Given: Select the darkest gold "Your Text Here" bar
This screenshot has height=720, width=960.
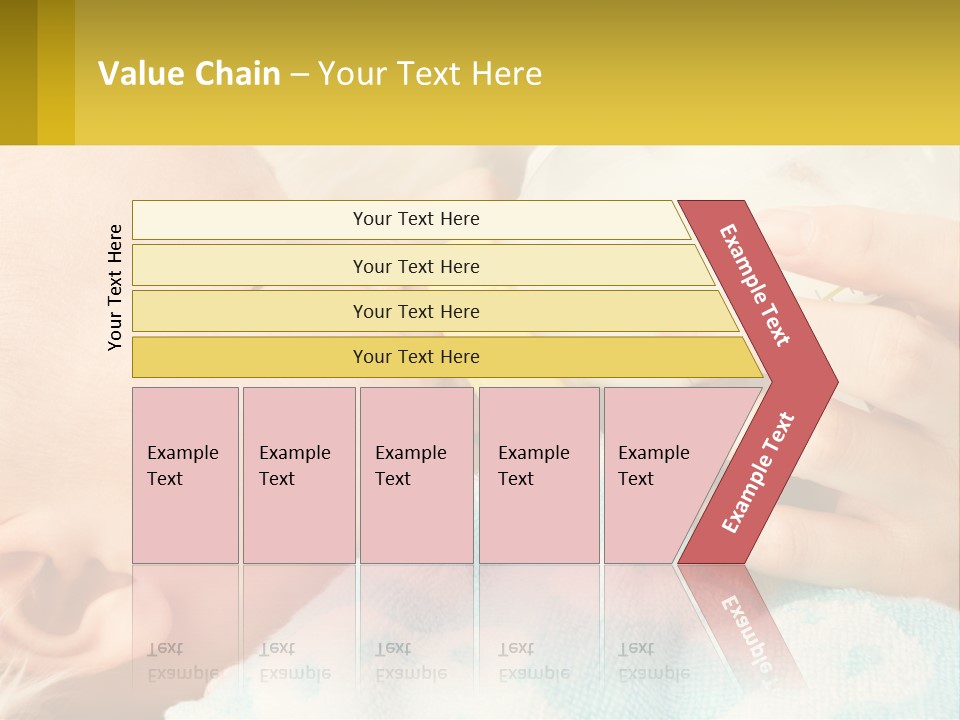Looking at the screenshot, I should [416, 357].
